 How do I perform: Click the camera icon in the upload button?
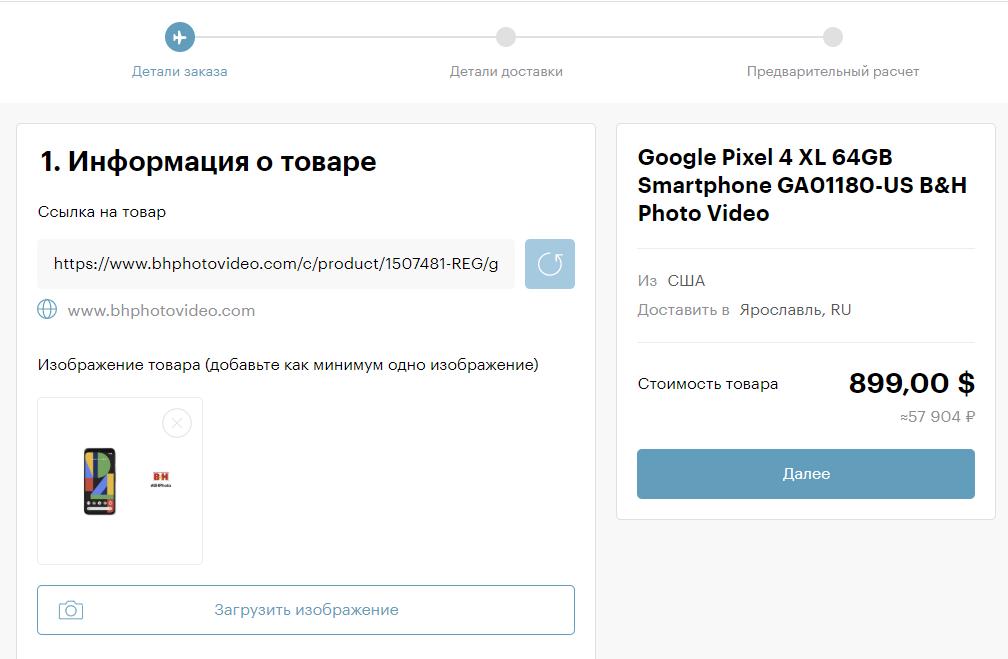tap(71, 609)
